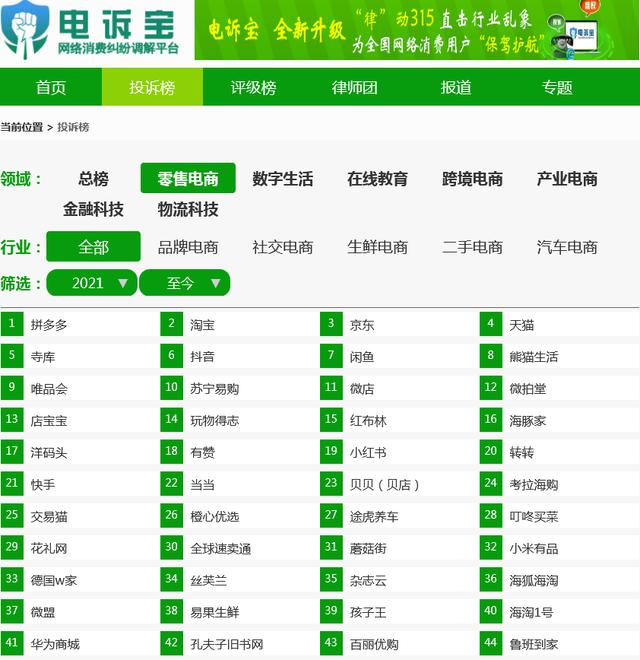Viewport: 640px width, 660px height.
Task: Click the 闲鱼 ranking entry
Action: [362, 357]
